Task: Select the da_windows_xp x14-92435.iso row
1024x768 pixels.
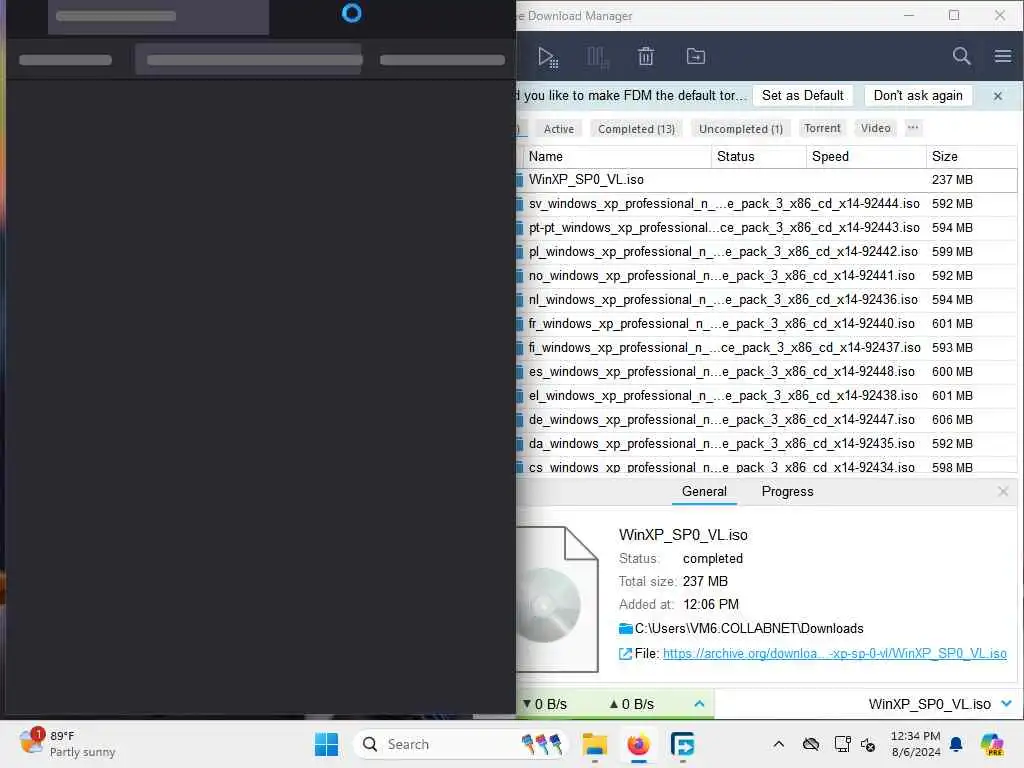Action: (x=766, y=444)
